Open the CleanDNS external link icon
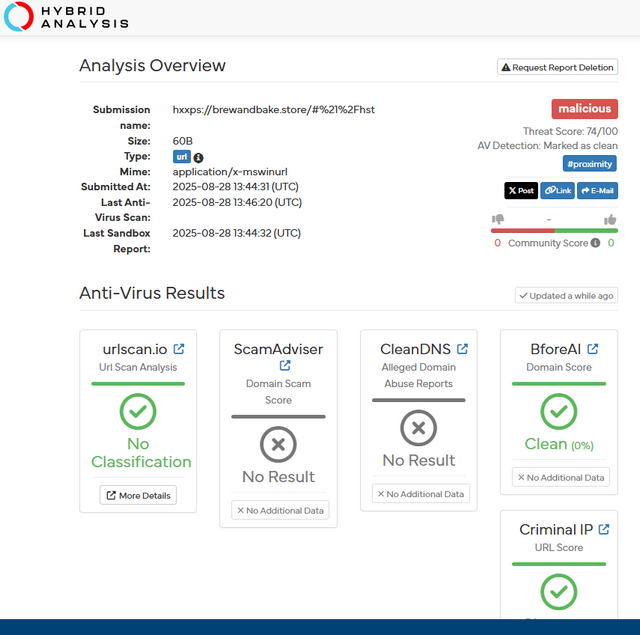Image resolution: width=640 pixels, height=635 pixels. pos(462,349)
